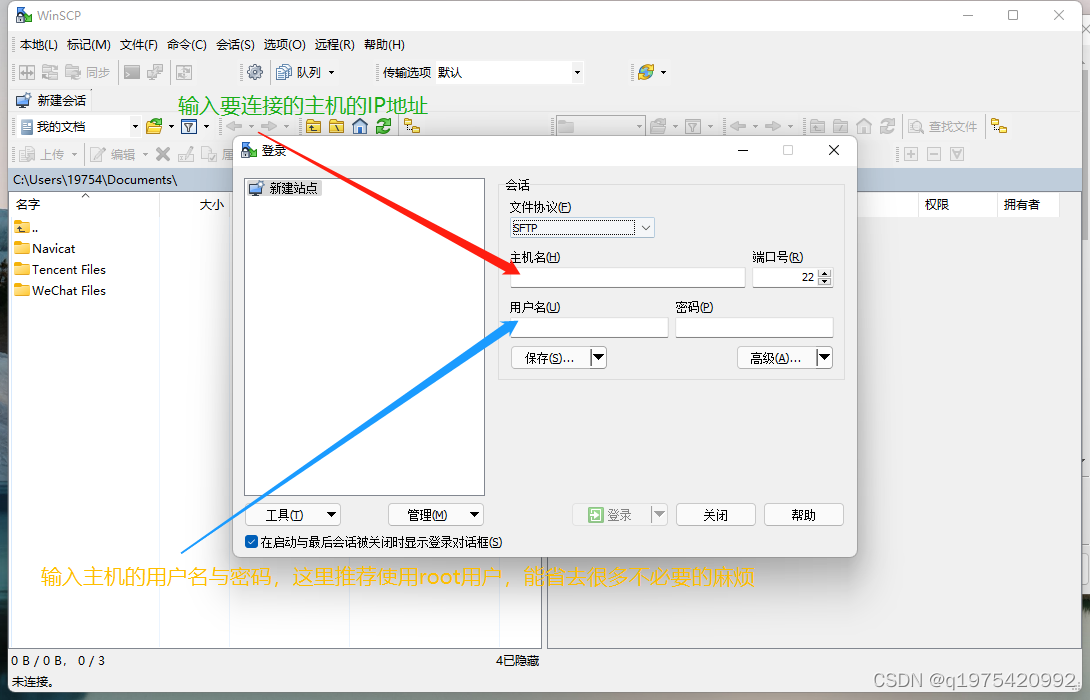Click the local open directory folder icon
This screenshot has width=1090, height=700.
pyautogui.click(x=154, y=127)
